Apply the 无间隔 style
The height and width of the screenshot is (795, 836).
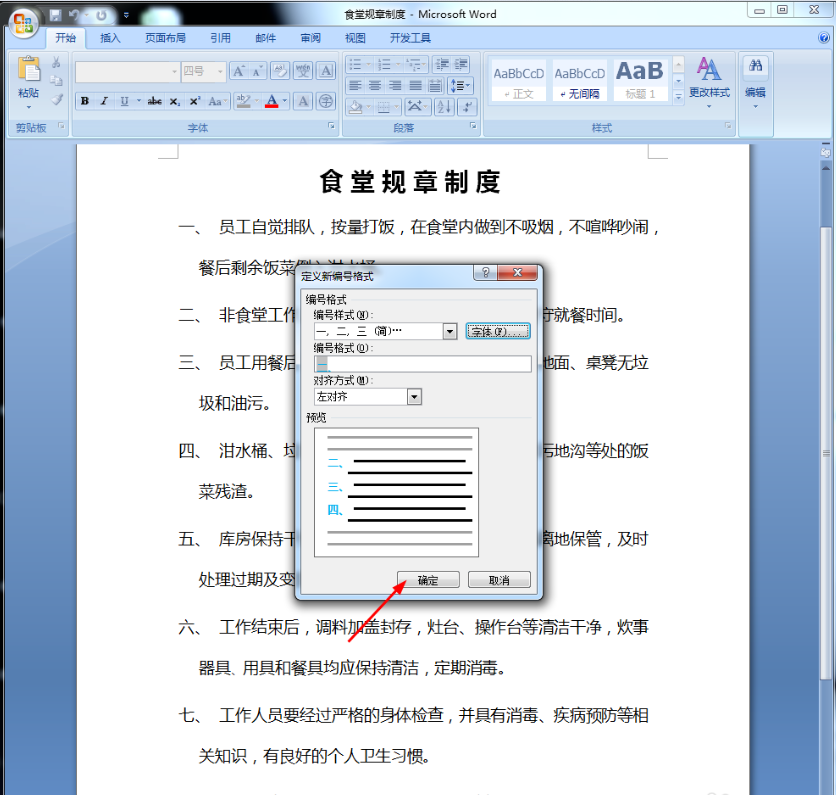[x=580, y=81]
